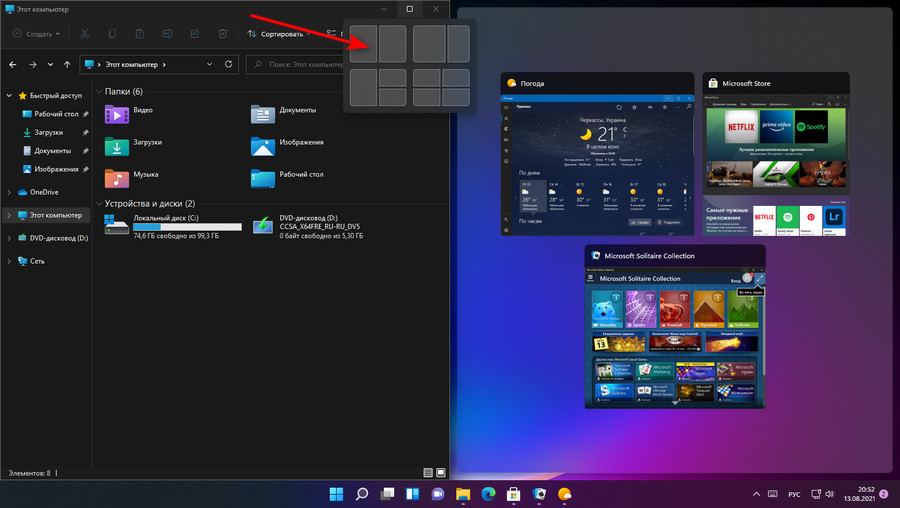Collapse Быстрый доступ in sidebar

click(x=9, y=95)
